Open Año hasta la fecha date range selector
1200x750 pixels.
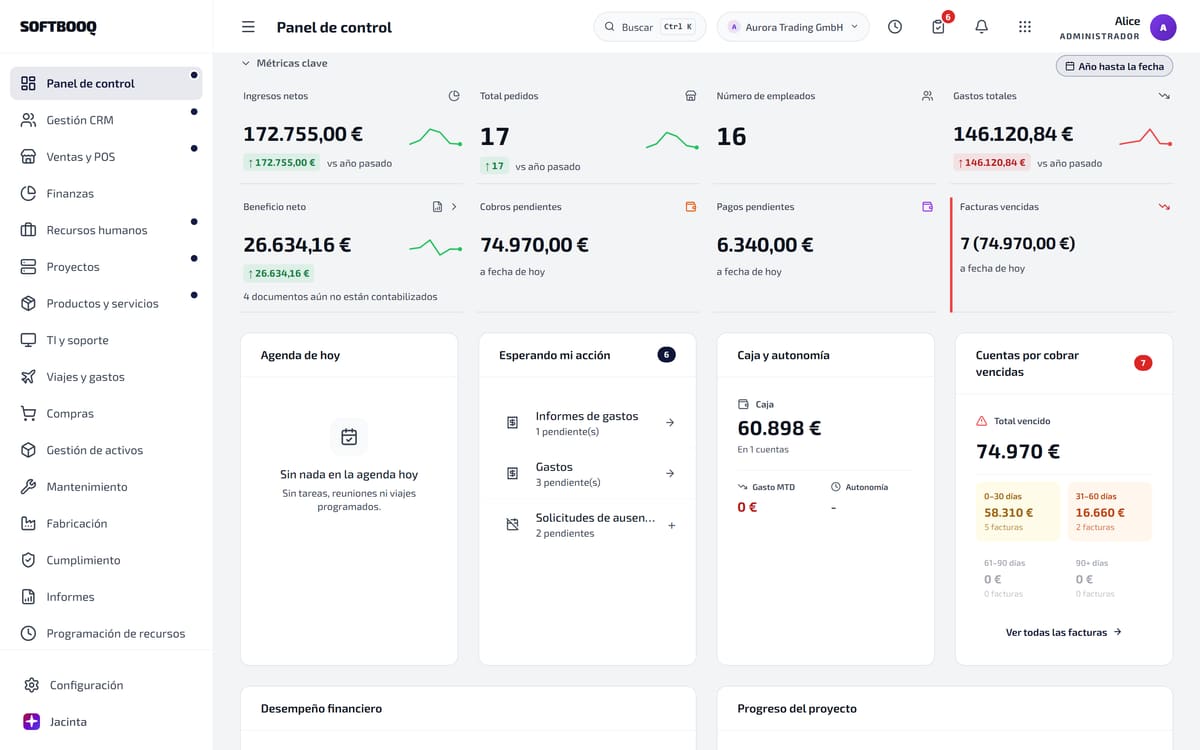point(1114,66)
